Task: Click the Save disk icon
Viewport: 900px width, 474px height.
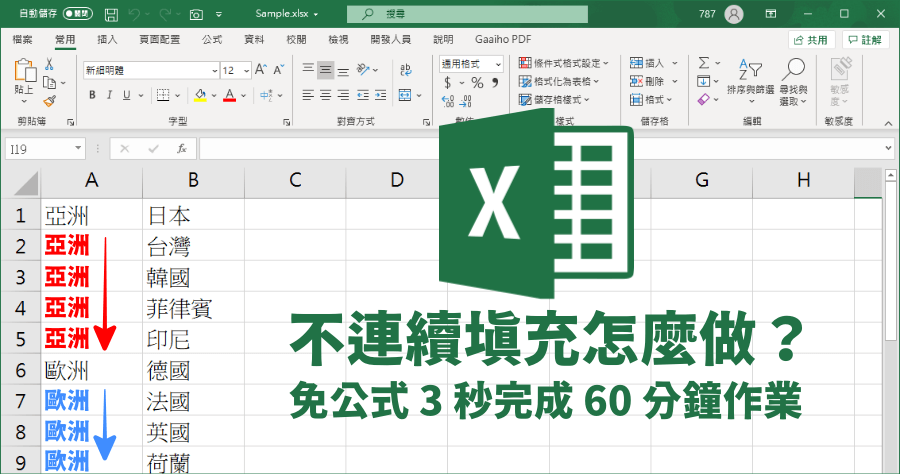Action: [x=111, y=14]
